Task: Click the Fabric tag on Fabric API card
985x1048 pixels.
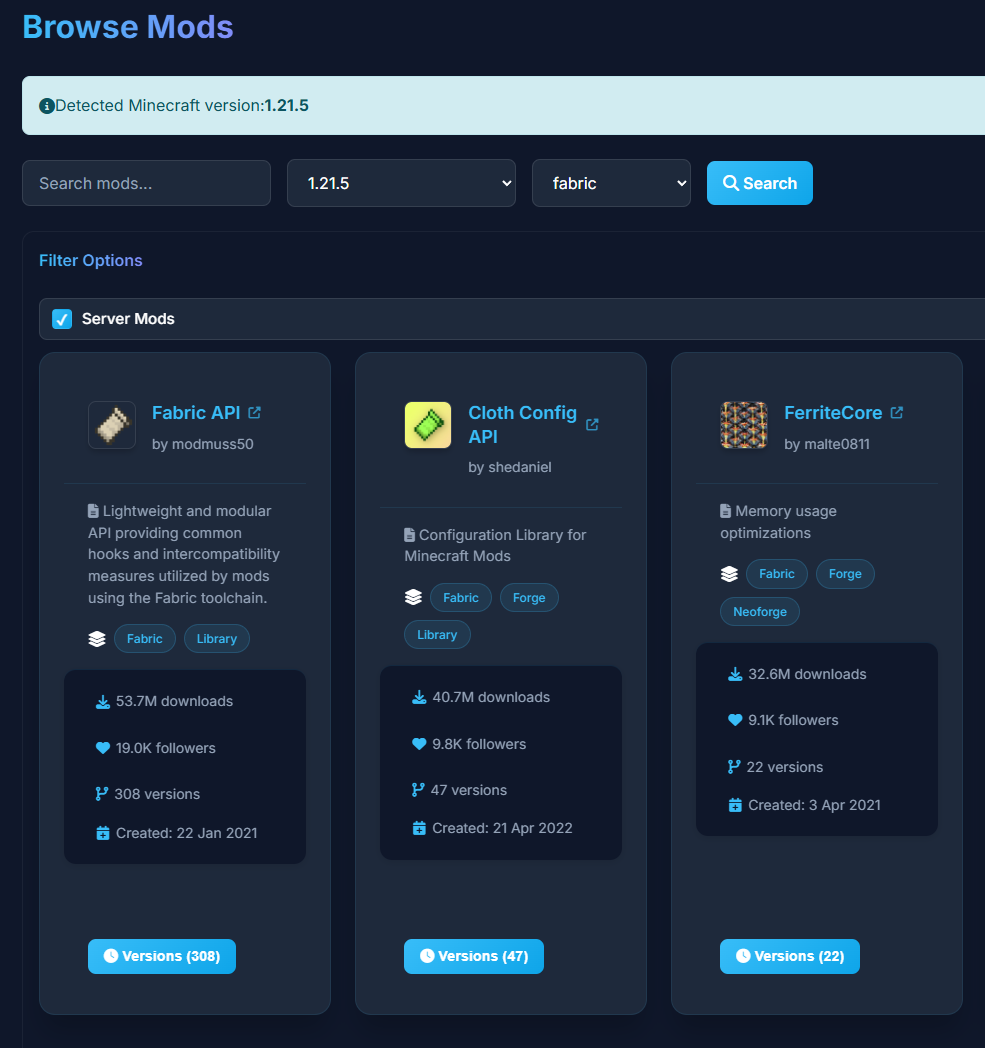Action: point(145,639)
